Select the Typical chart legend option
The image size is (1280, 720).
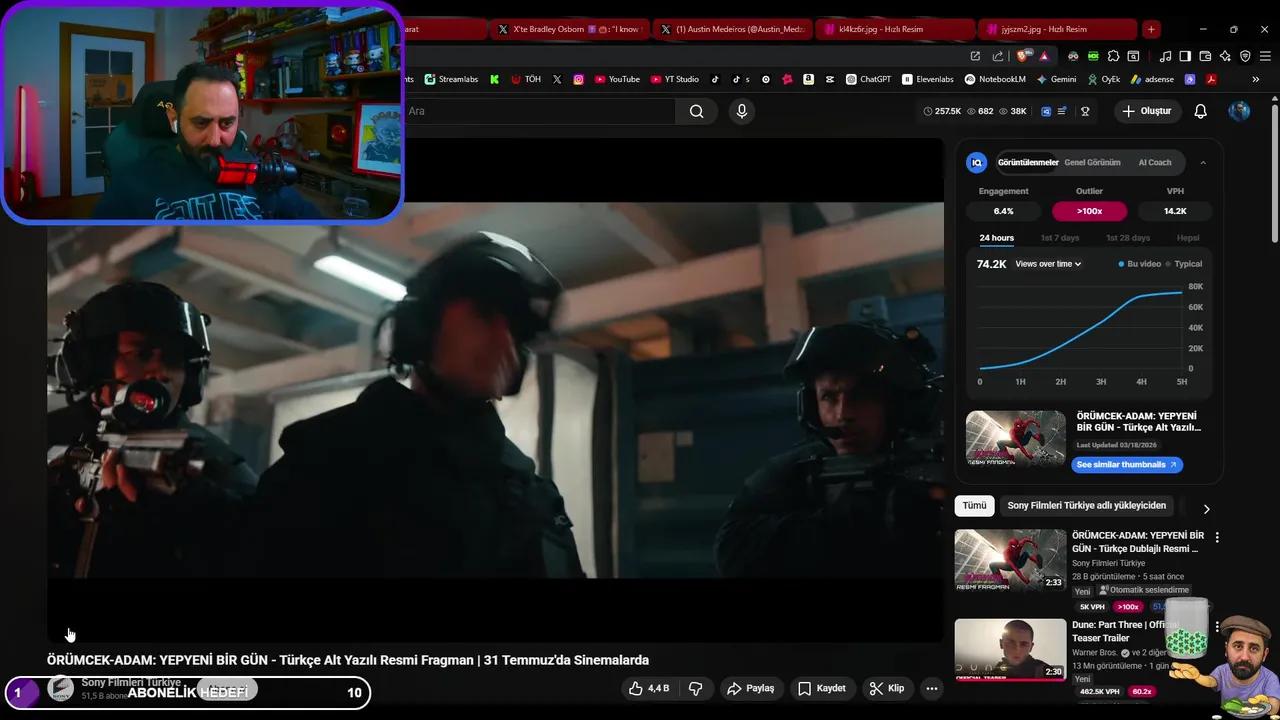coord(1187,263)
